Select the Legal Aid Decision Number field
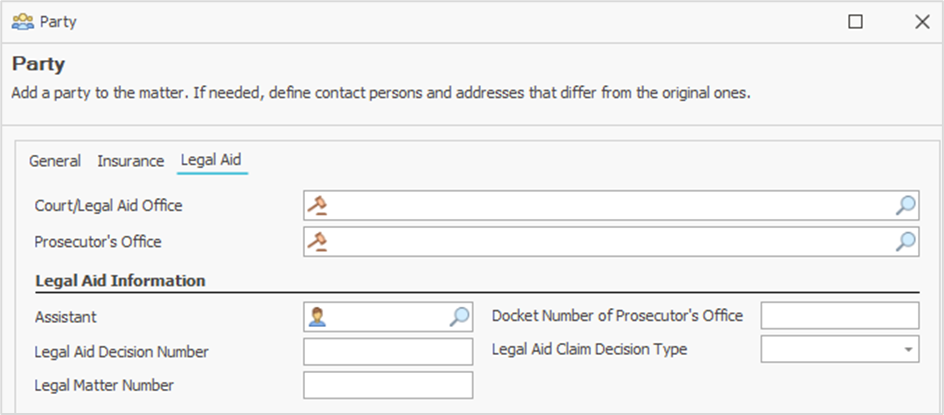944x415 pixels. [388, 352]
